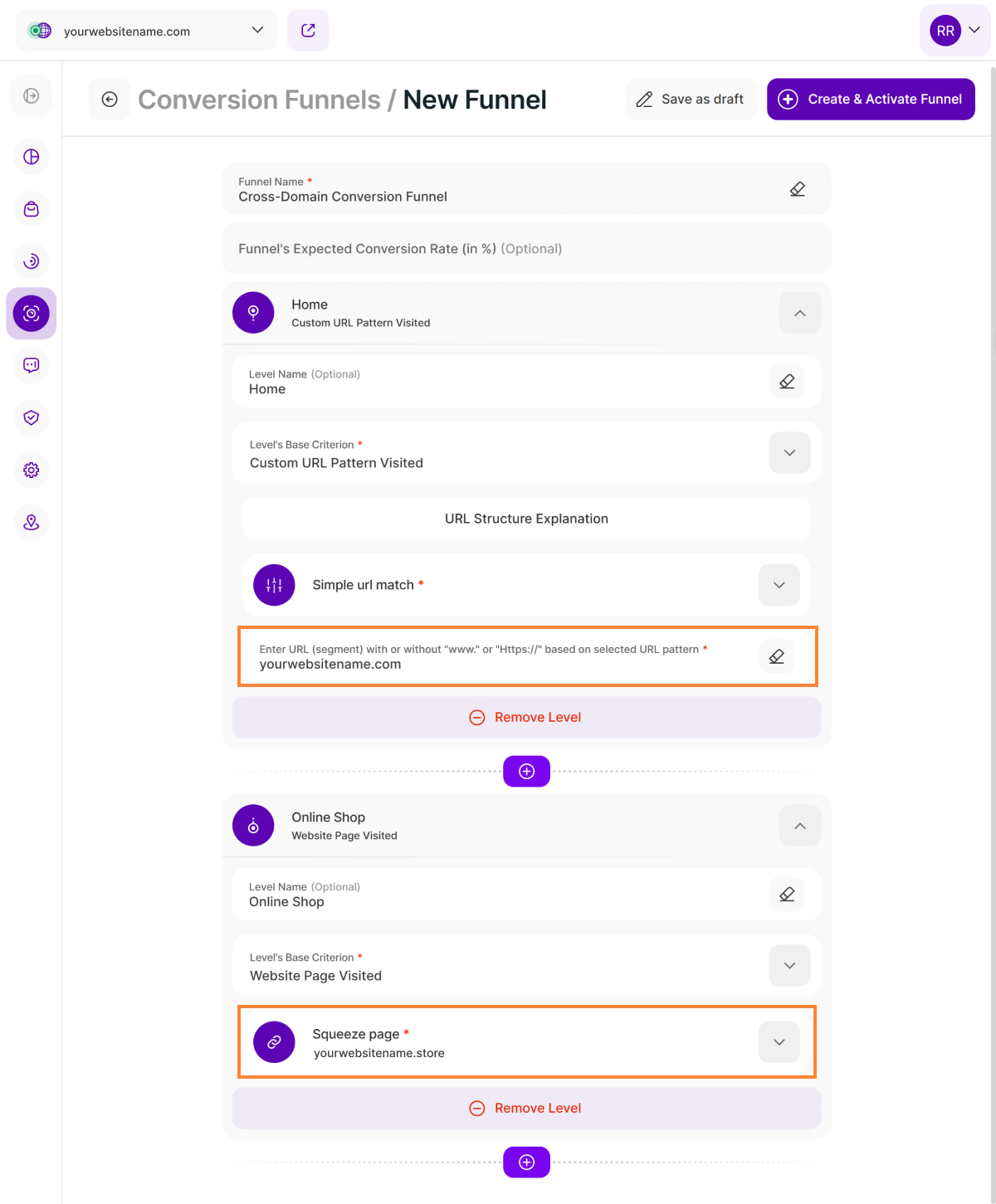Image resolution: width=996 pixels, height=1204 pixels.
Task: Open the yourwebsitename.com website selector
Action: point(145,30)
